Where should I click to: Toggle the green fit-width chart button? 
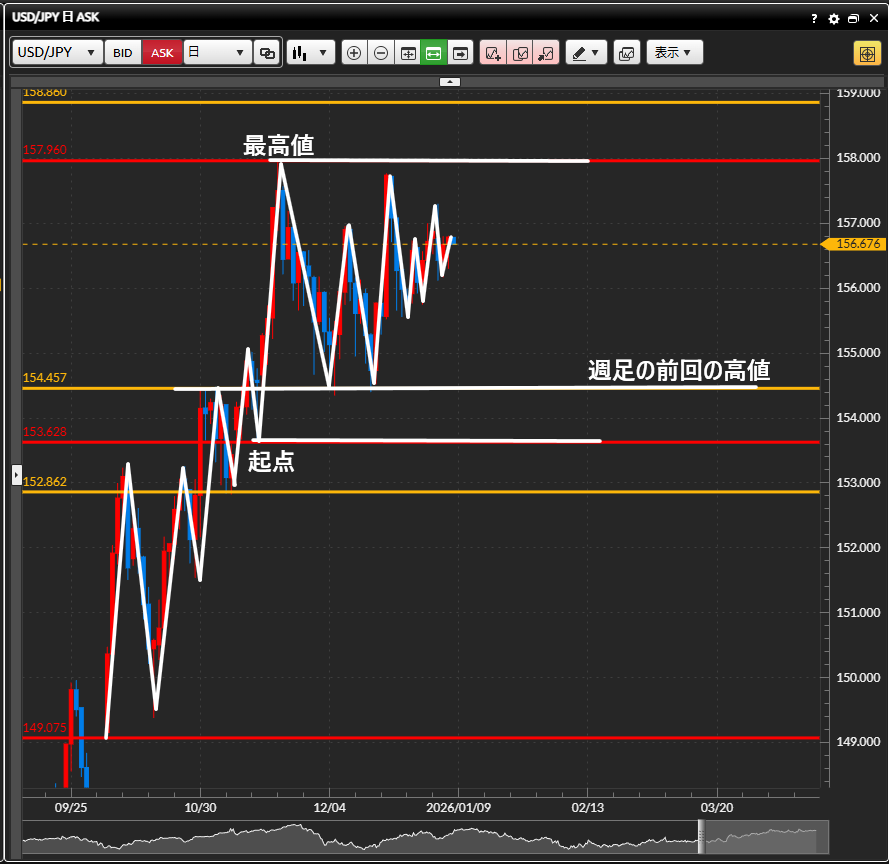pyautogui.click(x=434, y=53)
